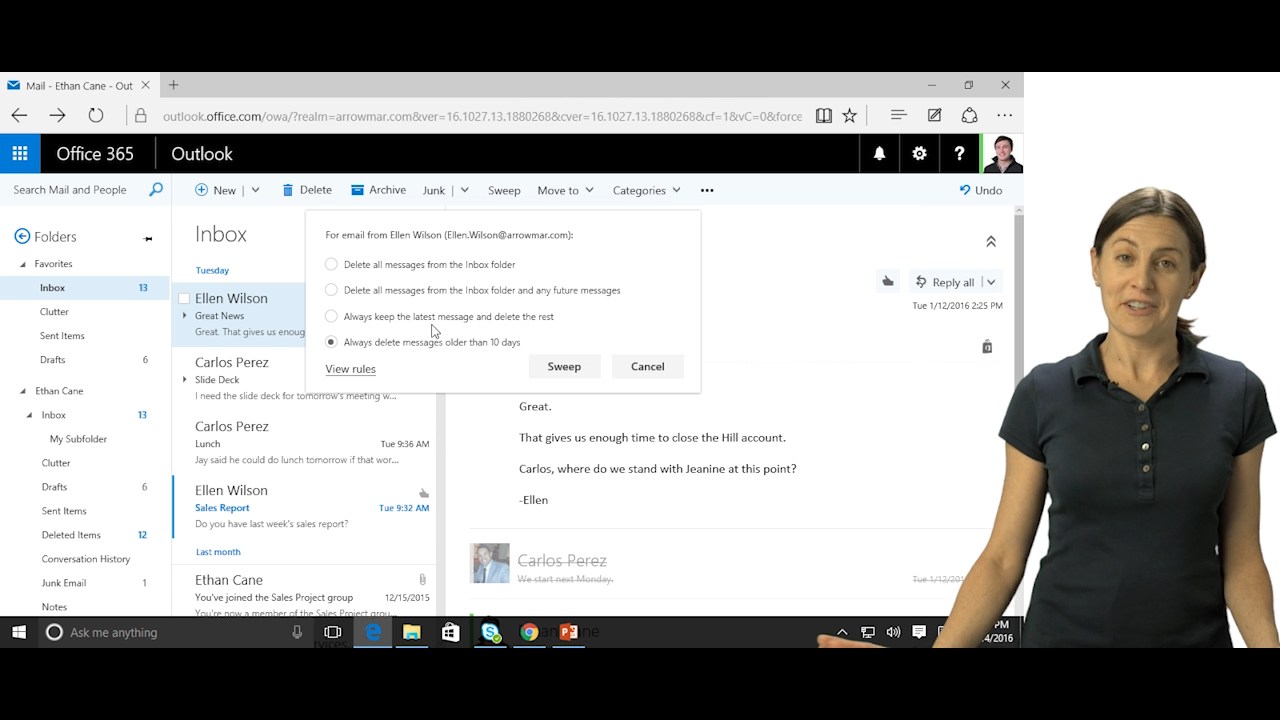Select delete Inbox and any future messages

(331, 290)
